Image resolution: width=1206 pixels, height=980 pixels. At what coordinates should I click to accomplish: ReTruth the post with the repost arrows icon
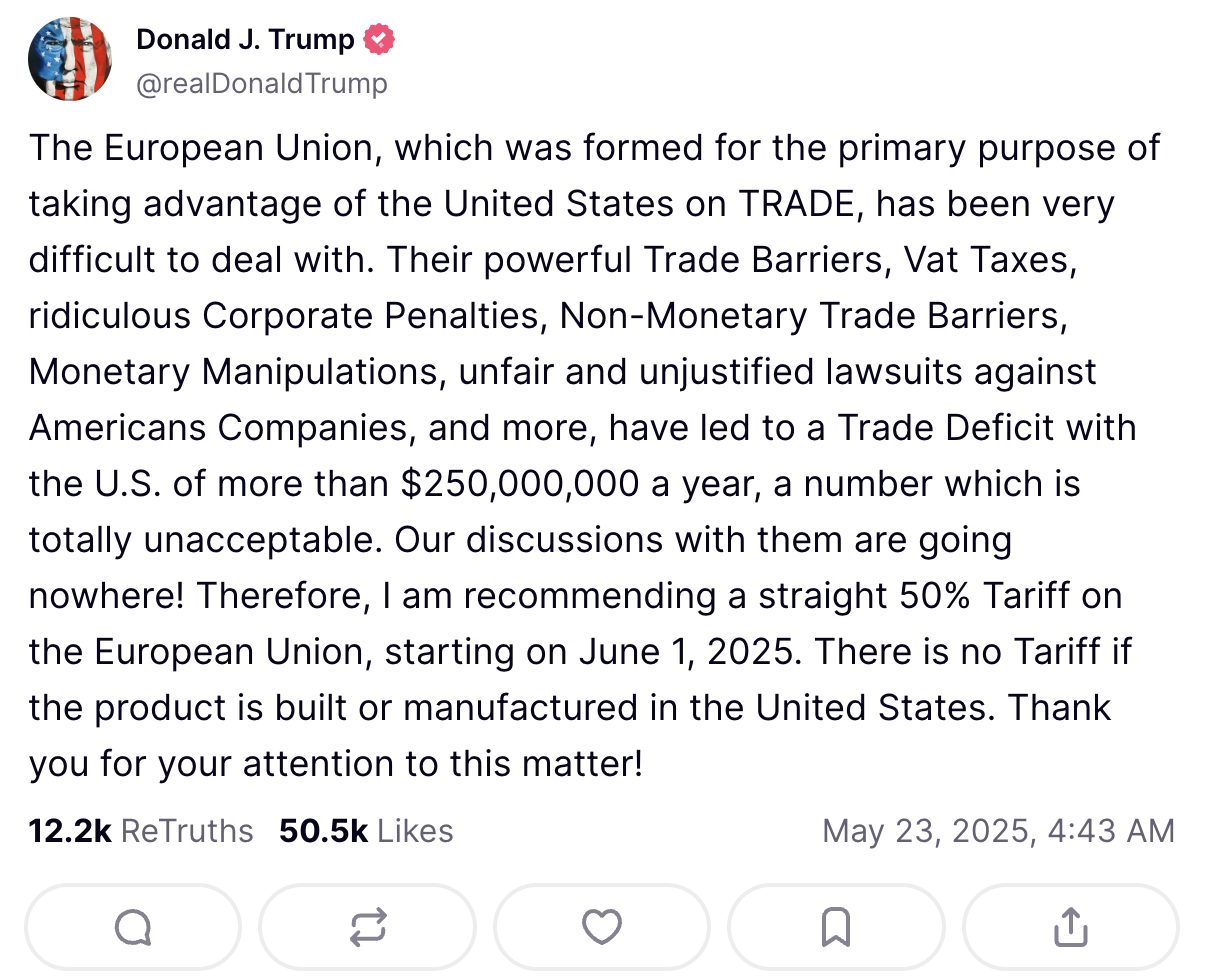point(367,928)
